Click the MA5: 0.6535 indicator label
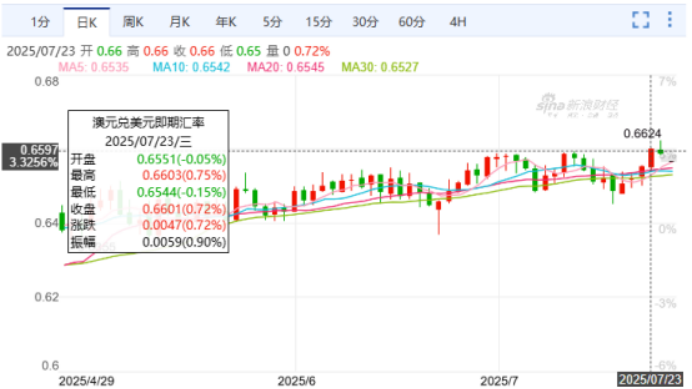Screen dimensions: 692x389 coord(94,67)
